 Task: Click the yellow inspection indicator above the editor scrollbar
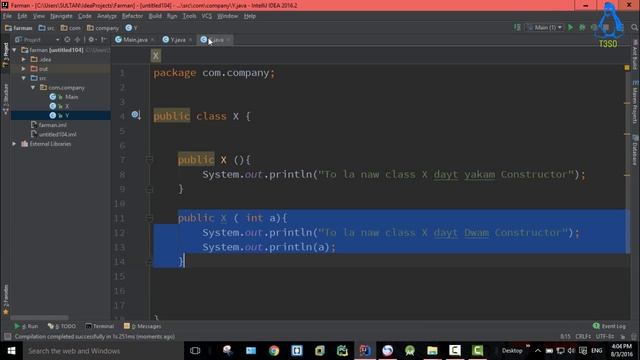point(627,67)
